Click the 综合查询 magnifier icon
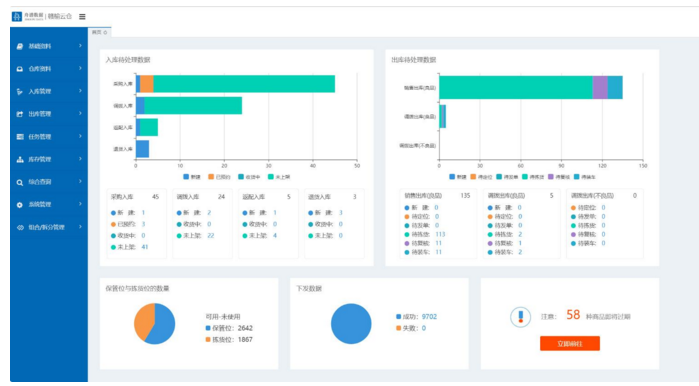Screen dimensions: 699x386 point(20,182)
